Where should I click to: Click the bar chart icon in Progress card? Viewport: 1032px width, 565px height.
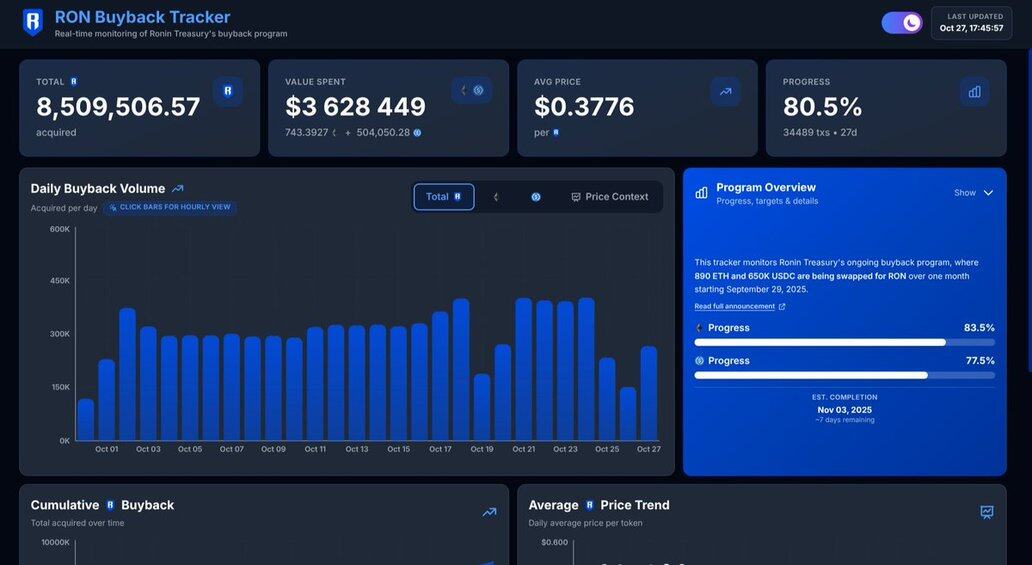coord(974,92)
